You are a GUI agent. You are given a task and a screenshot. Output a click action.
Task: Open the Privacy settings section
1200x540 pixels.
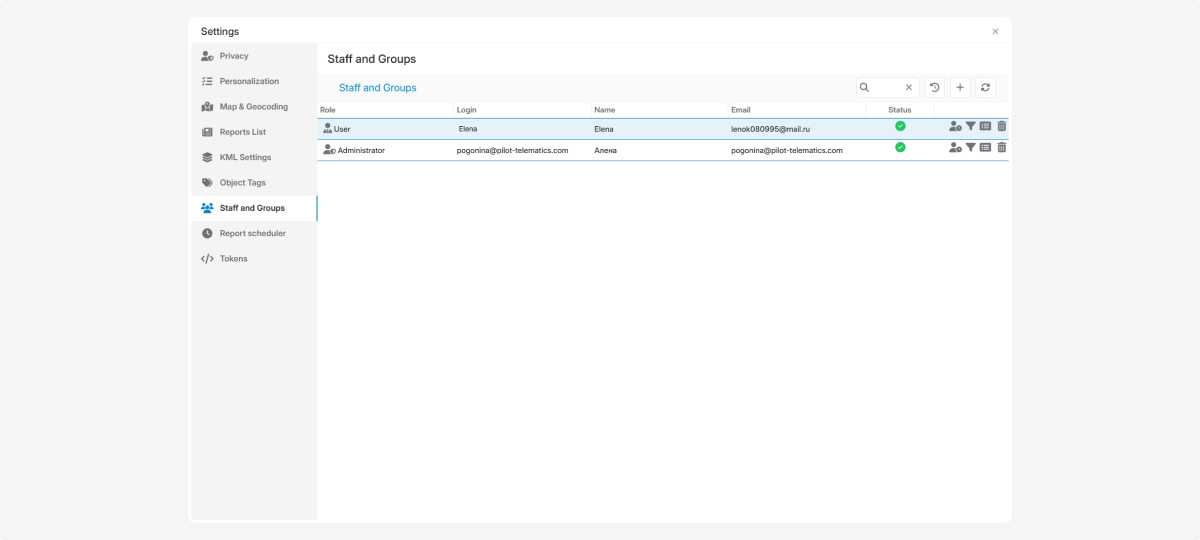point(234,56)
